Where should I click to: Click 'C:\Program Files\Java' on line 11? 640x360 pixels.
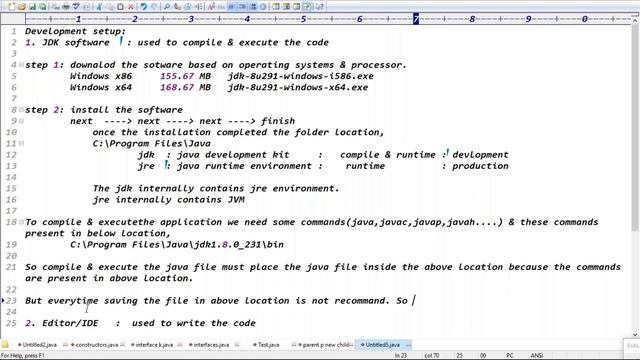tap(151, 144)
